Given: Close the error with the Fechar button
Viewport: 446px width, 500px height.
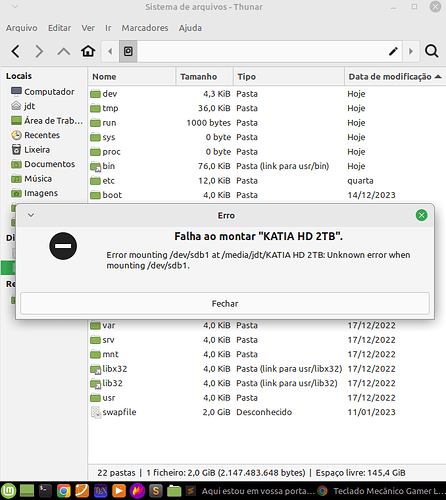Looking at the screenshot, I should click(225, 303).
